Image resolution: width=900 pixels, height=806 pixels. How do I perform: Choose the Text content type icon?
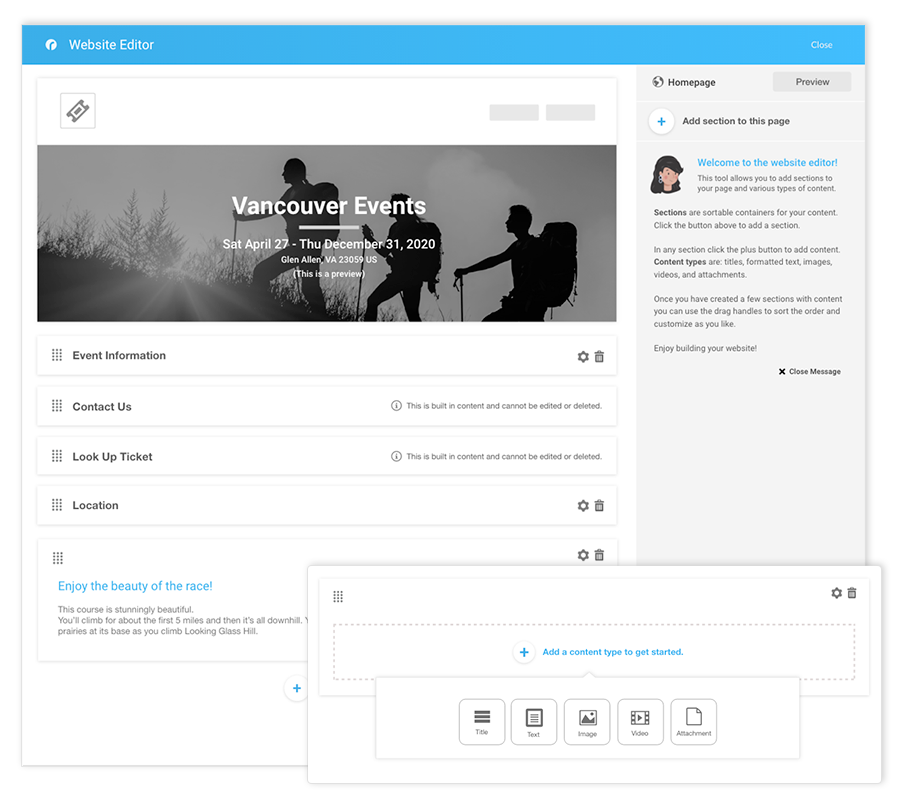(534, 721)
